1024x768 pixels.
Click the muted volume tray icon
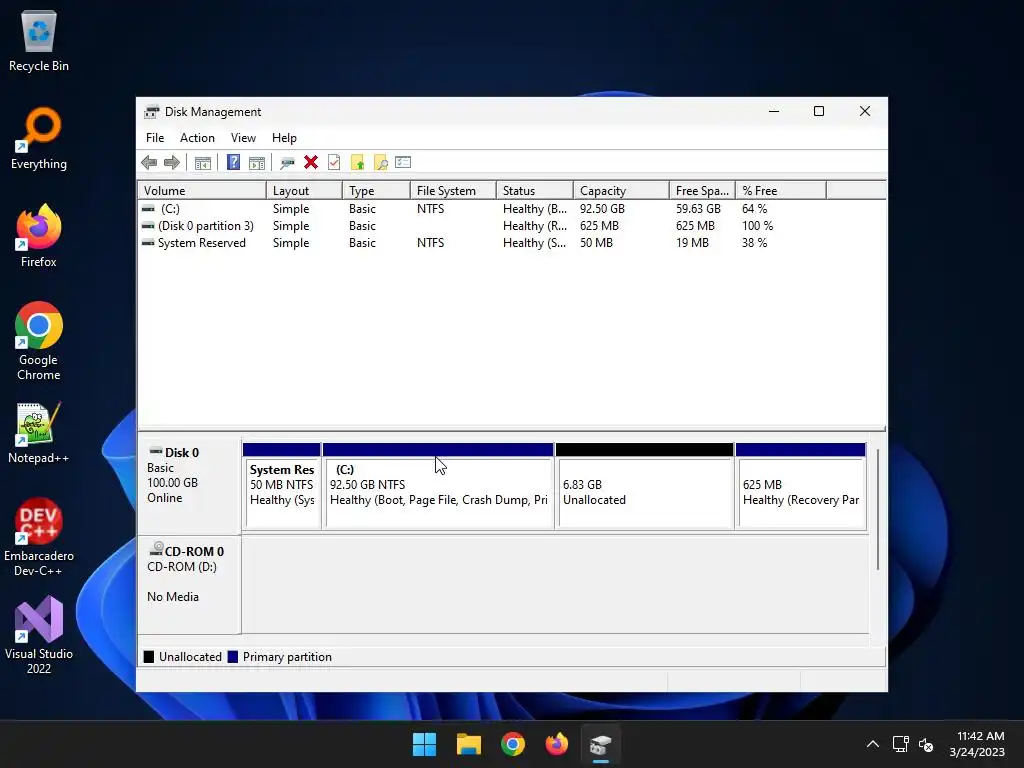pyautogui.click(x=925, y=744)
